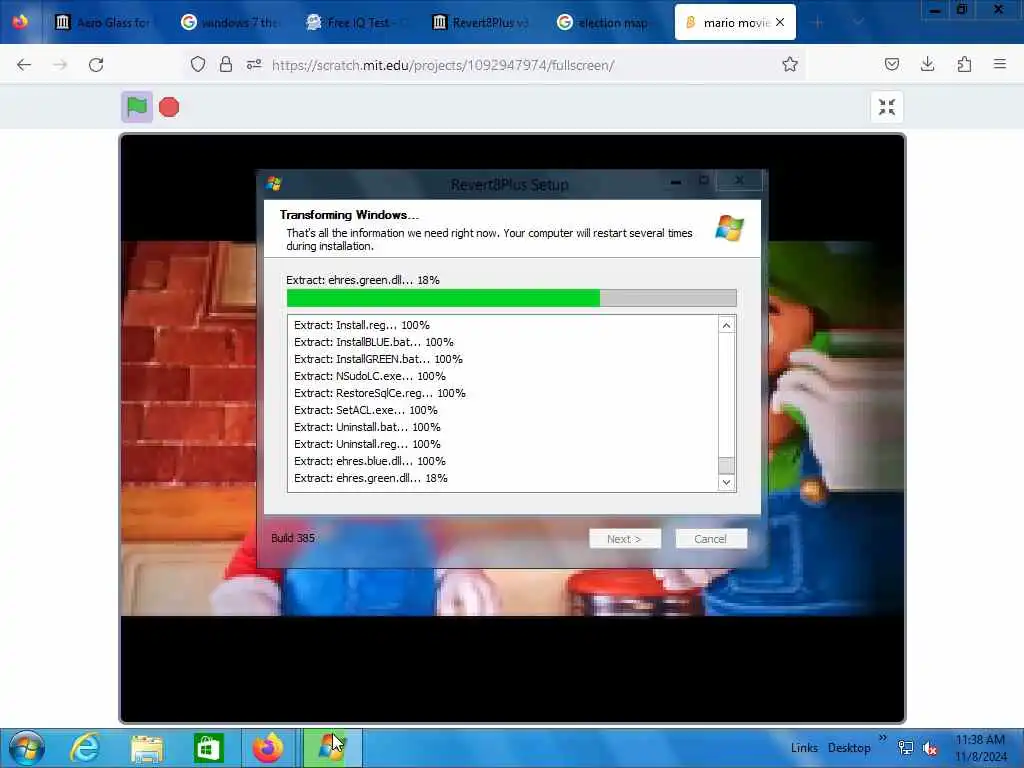The image size is (1024, 768).
Task: Switch to Free IQ Test tab
Action: click(357, 23)
